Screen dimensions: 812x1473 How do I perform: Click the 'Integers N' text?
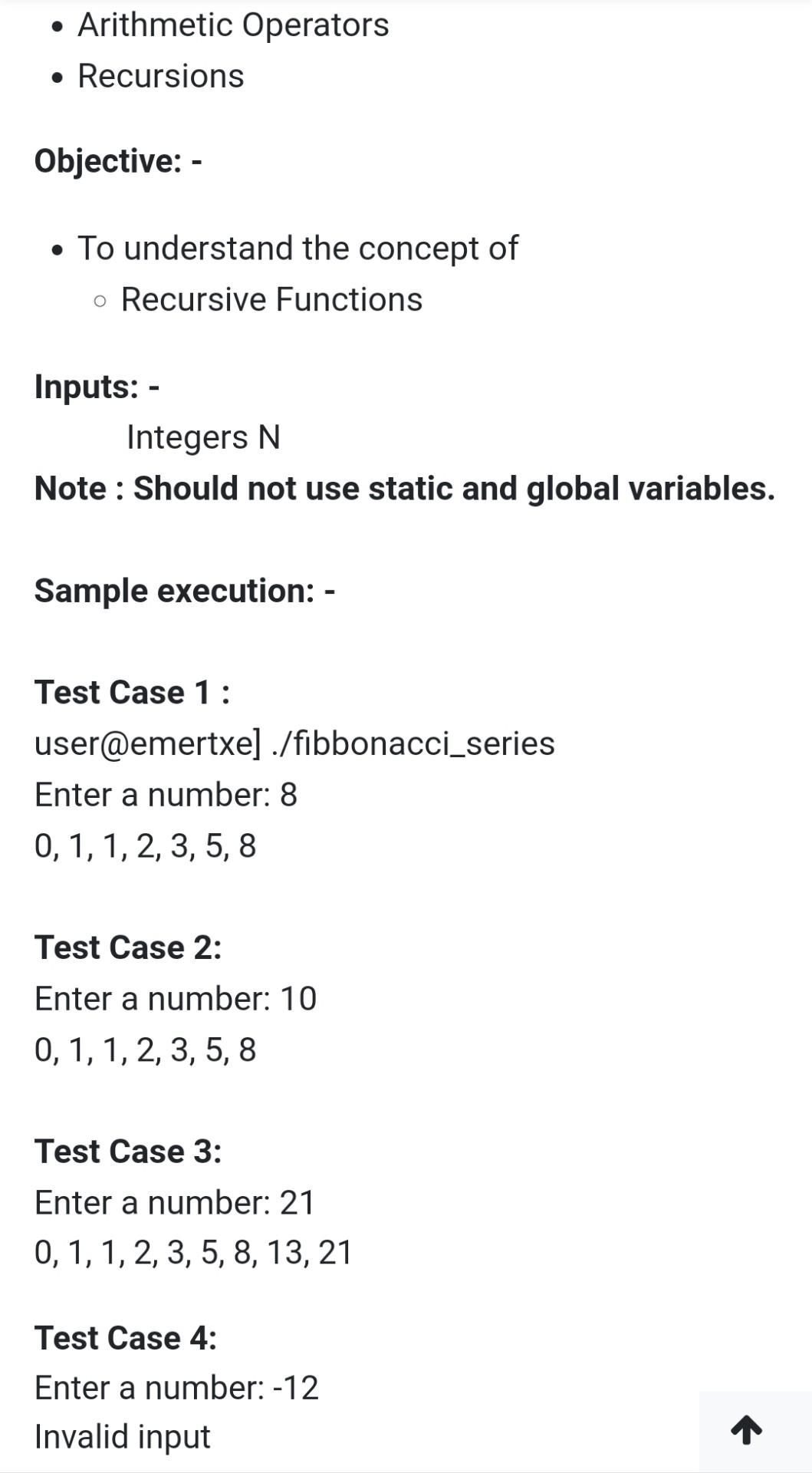point(203,437)
